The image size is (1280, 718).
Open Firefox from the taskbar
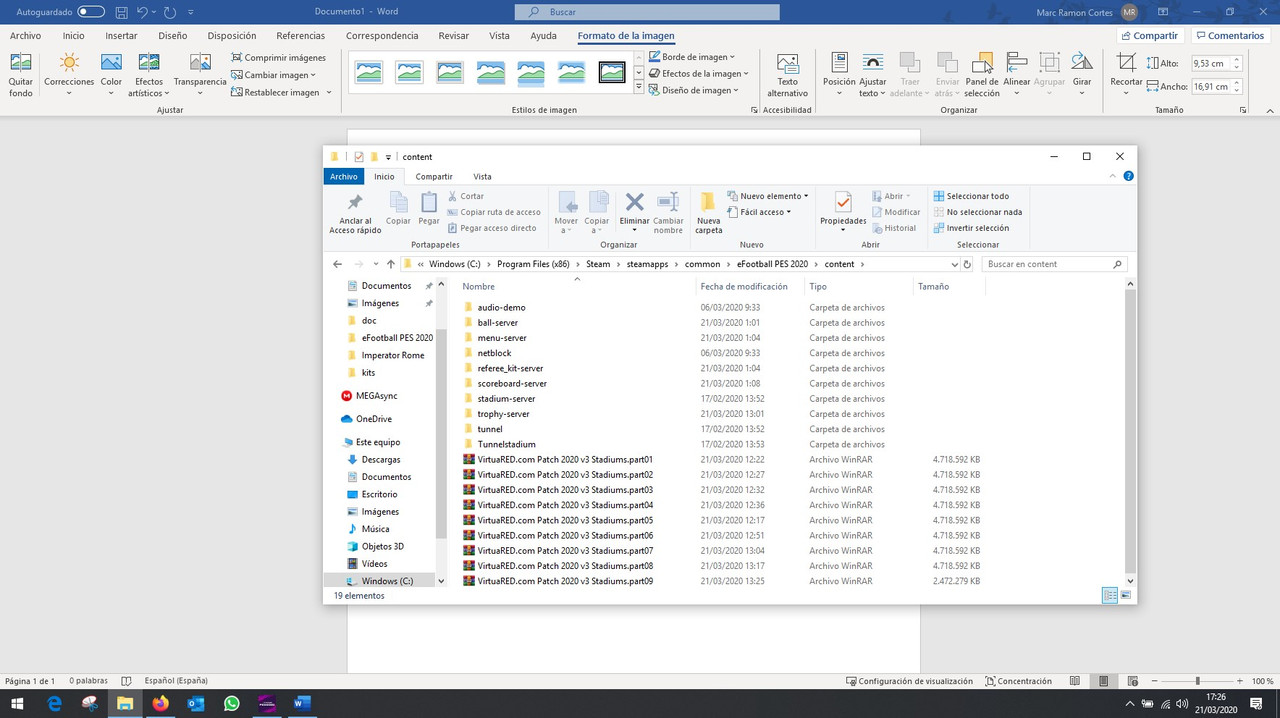click(x=160, y=703)
